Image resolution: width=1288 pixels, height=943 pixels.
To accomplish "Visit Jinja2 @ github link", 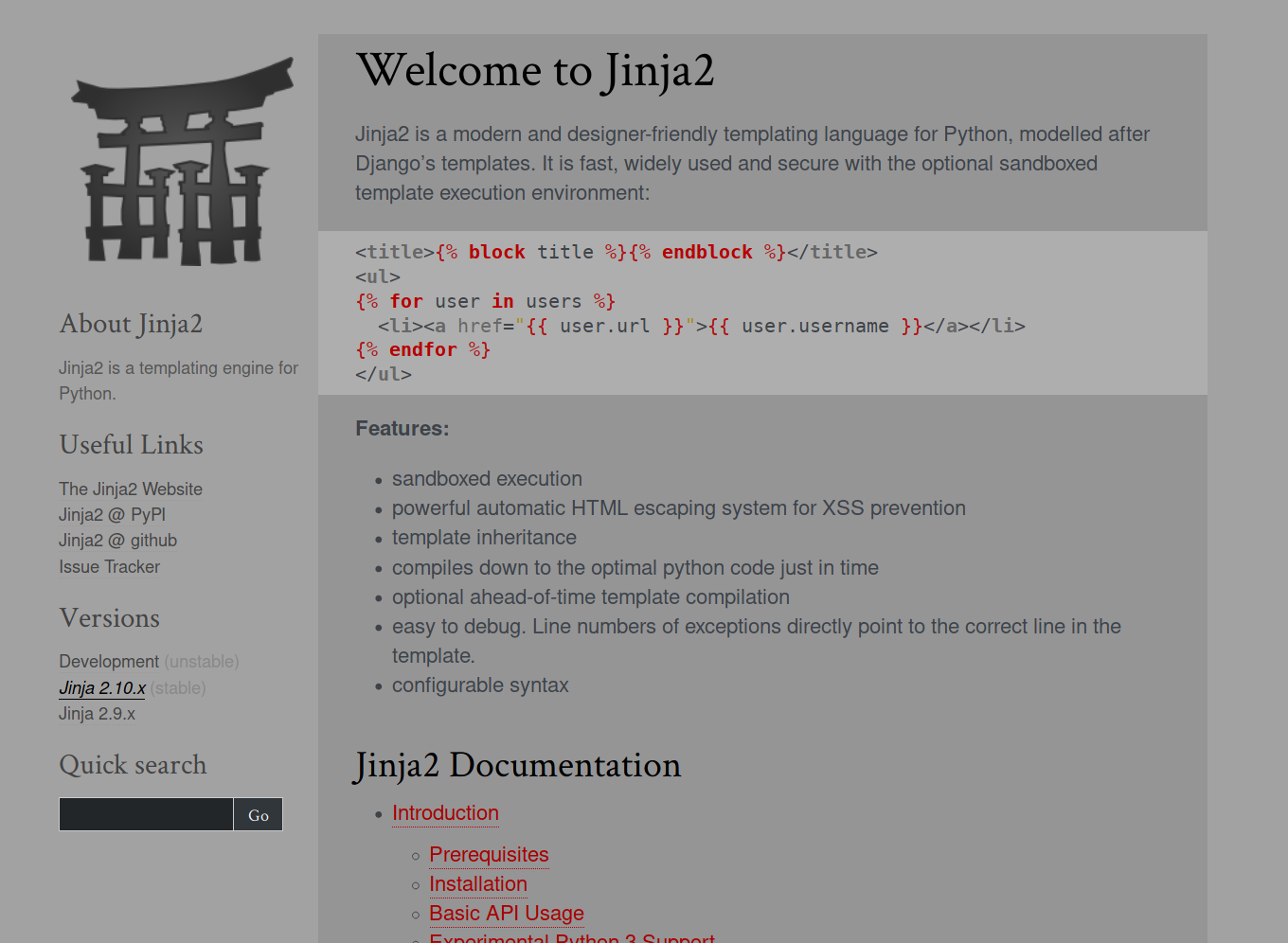I will [117, 541].
